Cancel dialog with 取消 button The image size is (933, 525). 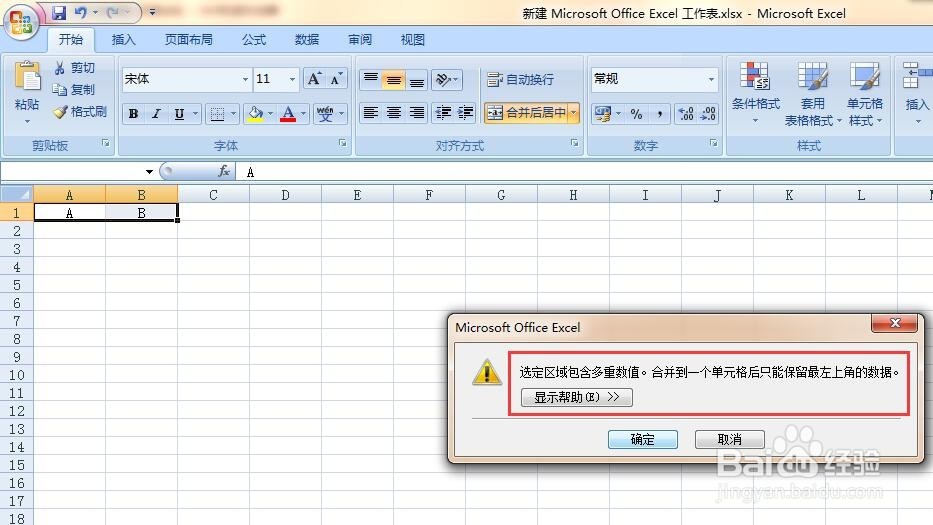(x=730, y=439)
